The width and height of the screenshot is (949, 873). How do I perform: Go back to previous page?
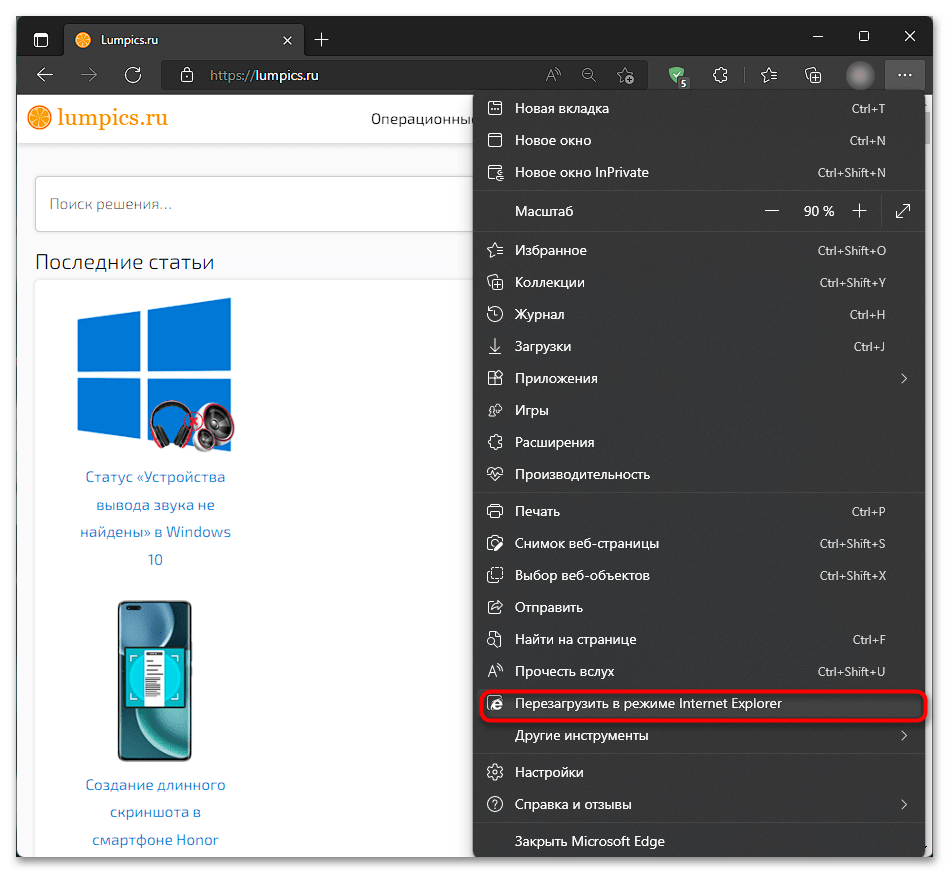coord(45,75)
